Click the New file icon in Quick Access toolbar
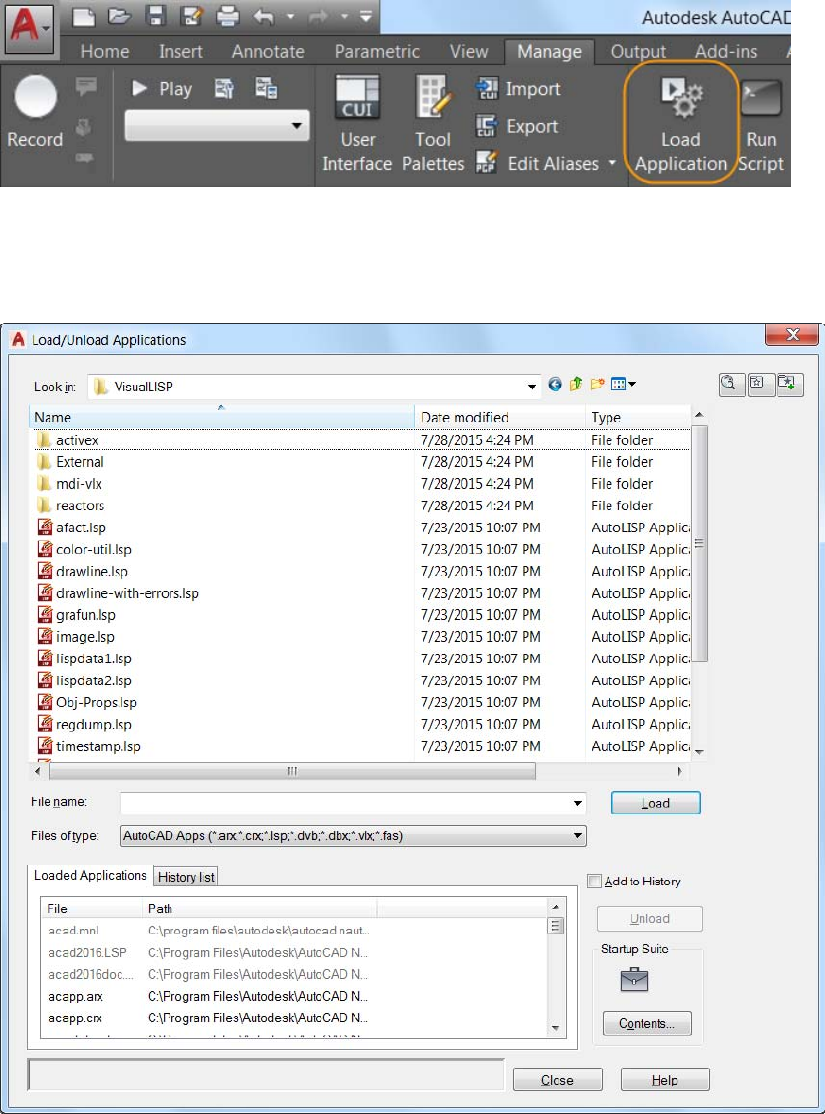The image size is (825, 1114). coord(83,16)
